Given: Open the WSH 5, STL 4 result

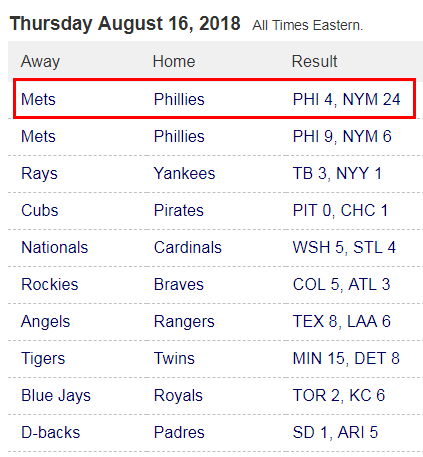Looking at the screenshot, I should [344, 247].
